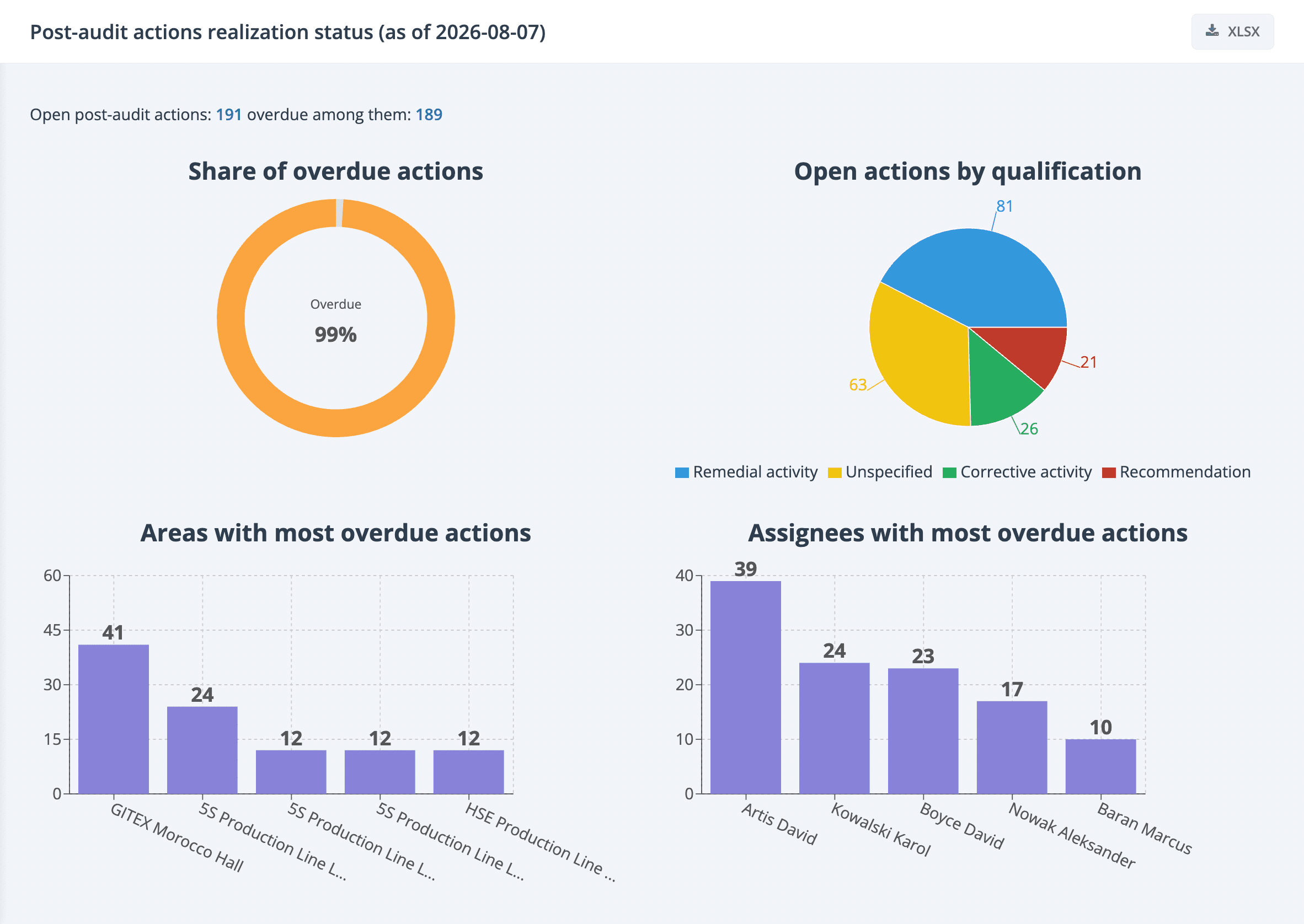1304x924 pixels.
Task: Click the blue Remedial activity legend swatch
Action: pos(682,473)
